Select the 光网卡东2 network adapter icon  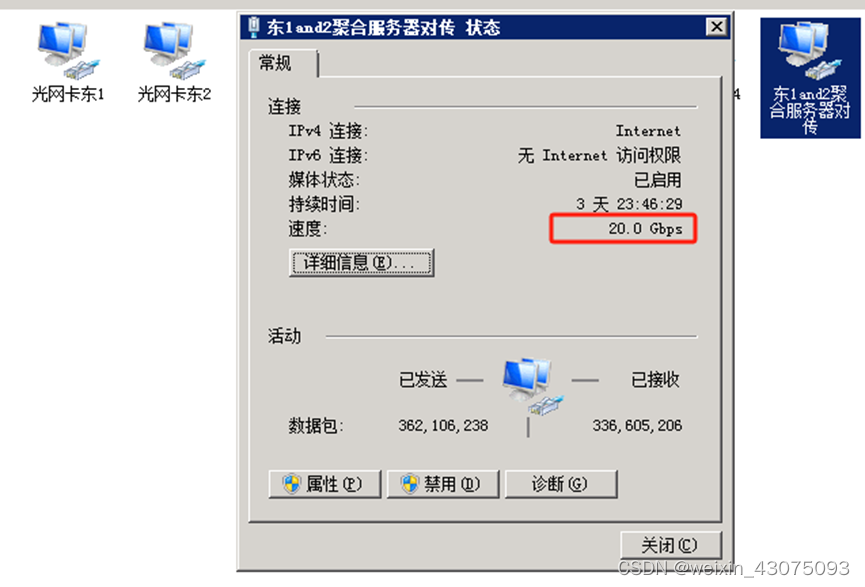(x=174, y=51)
